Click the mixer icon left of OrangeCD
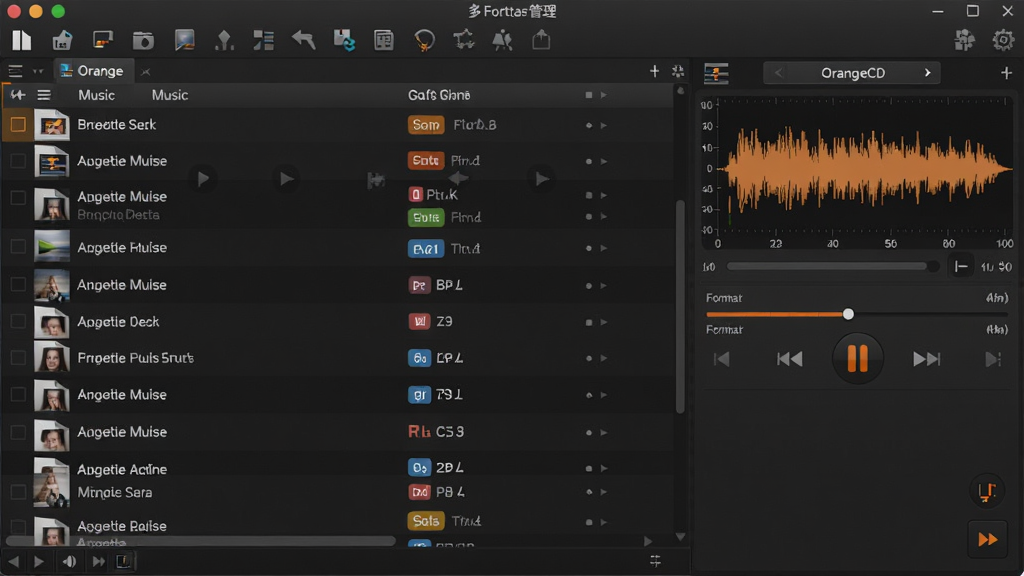 [716, 73]
